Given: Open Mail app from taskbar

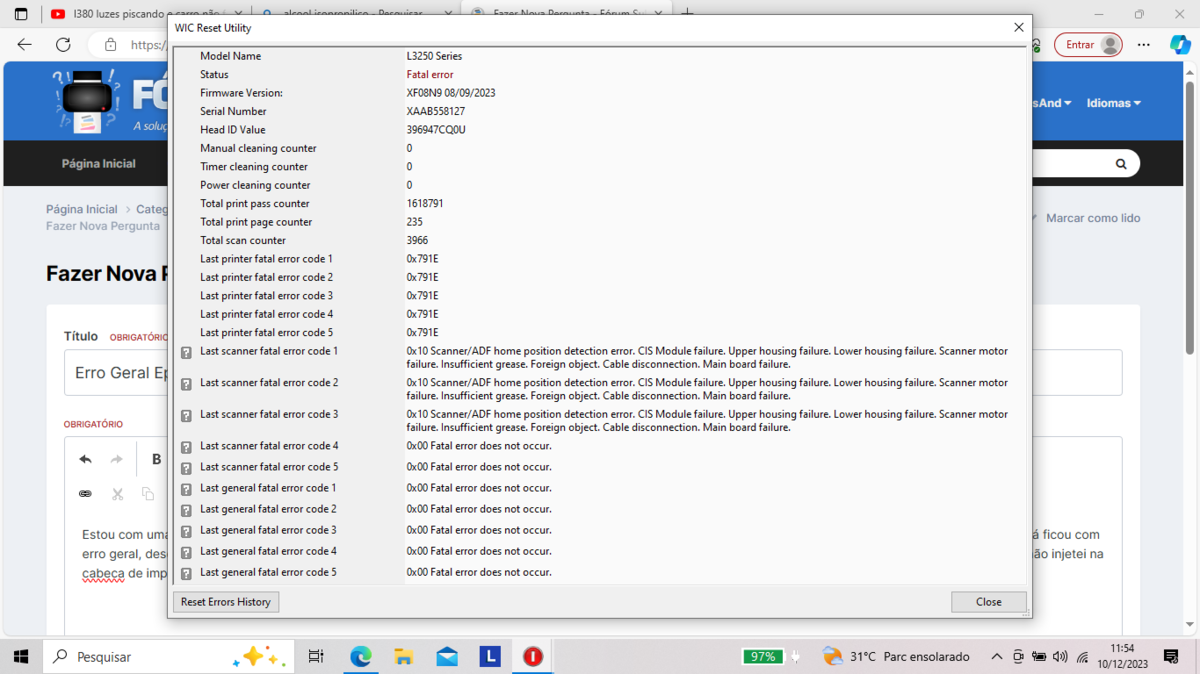Looking at the screenshot, I should tap(447, 657).
